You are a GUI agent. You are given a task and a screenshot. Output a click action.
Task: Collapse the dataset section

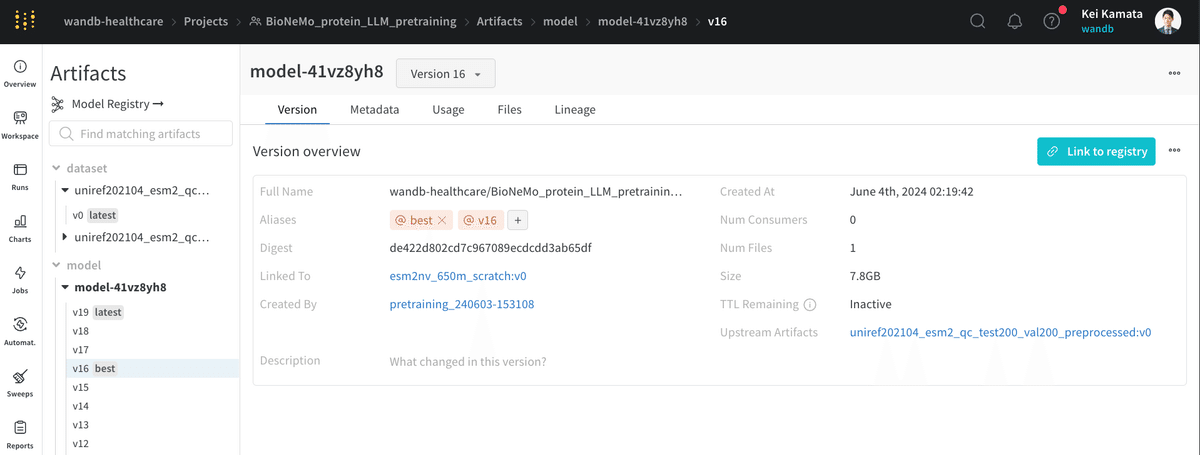[56, 168]
